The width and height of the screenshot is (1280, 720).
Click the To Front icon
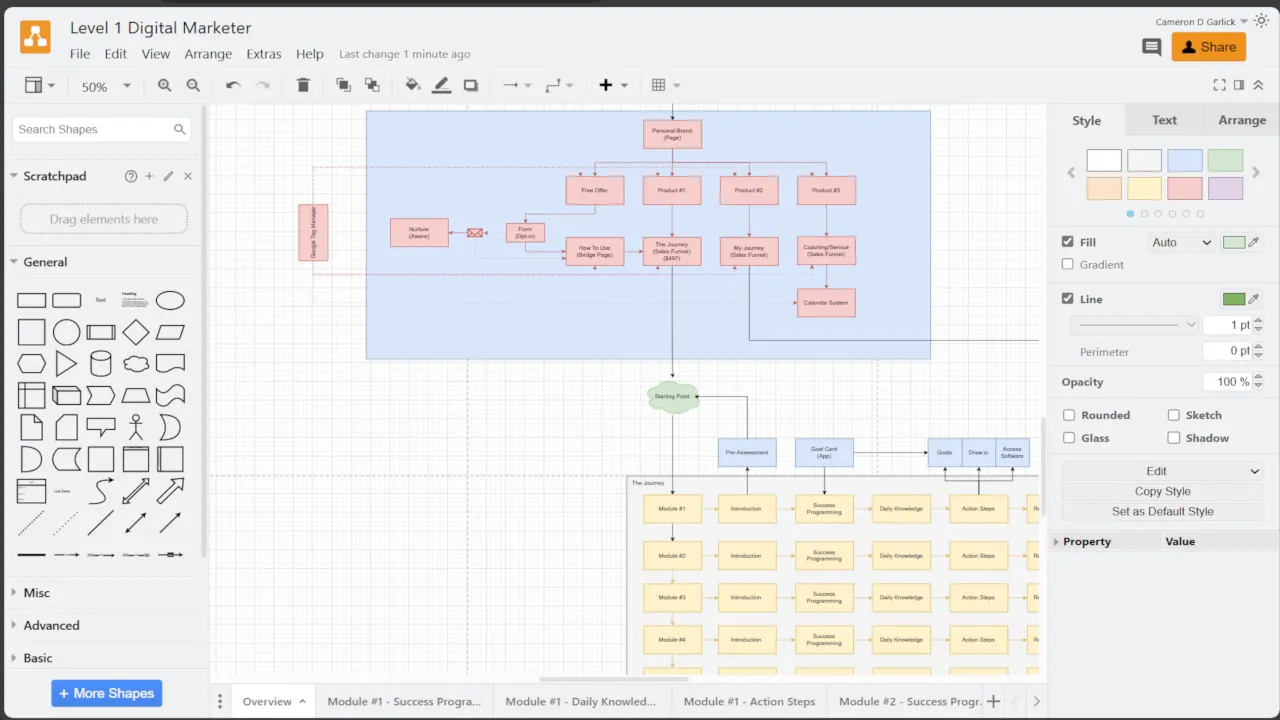pyautogui.click(x=343, y=86)
